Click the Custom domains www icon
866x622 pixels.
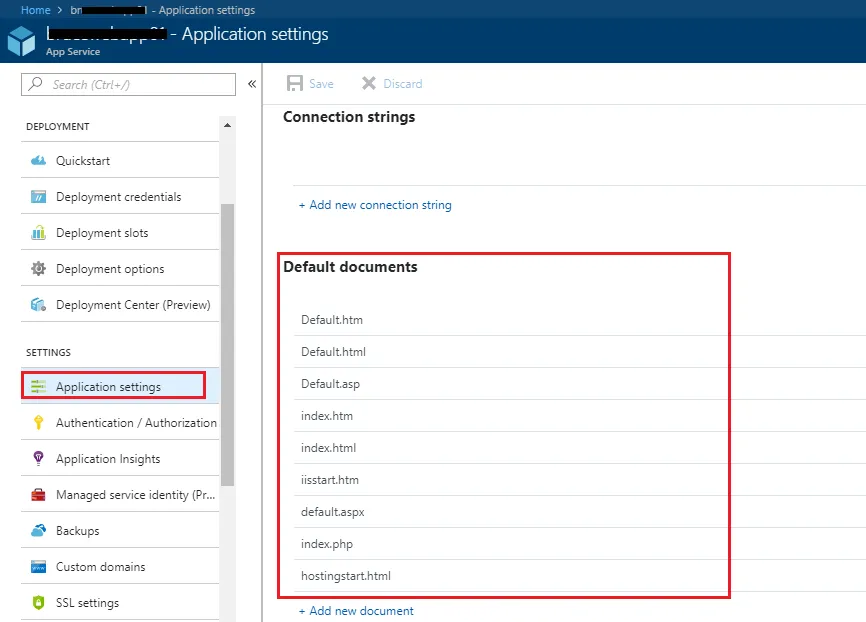coord(38,567)
